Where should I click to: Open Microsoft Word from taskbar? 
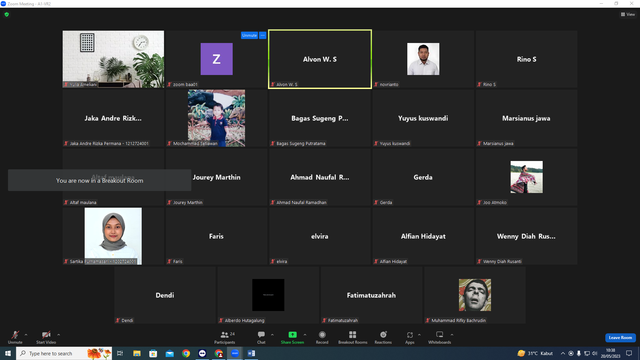[x=251, y=353]
